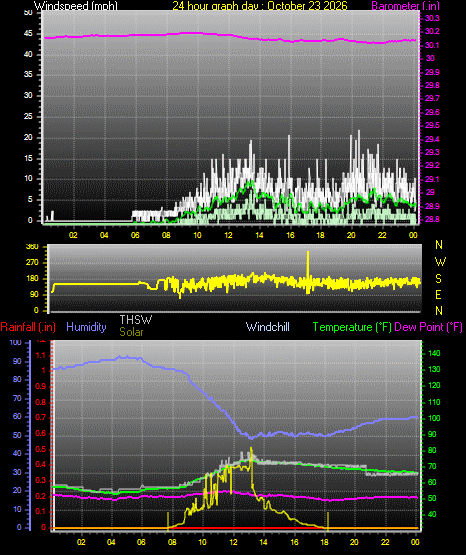Click the barometer axis value 30.1
The width and height of the screenshot is (466, 555).
pyautogui.click(x=432, y=45)
